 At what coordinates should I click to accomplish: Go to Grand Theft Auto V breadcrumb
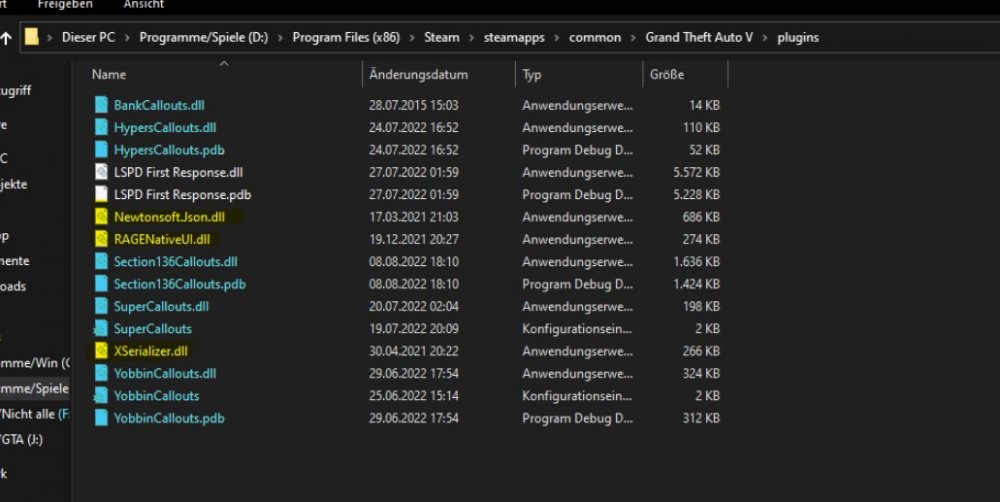(699, 37)
